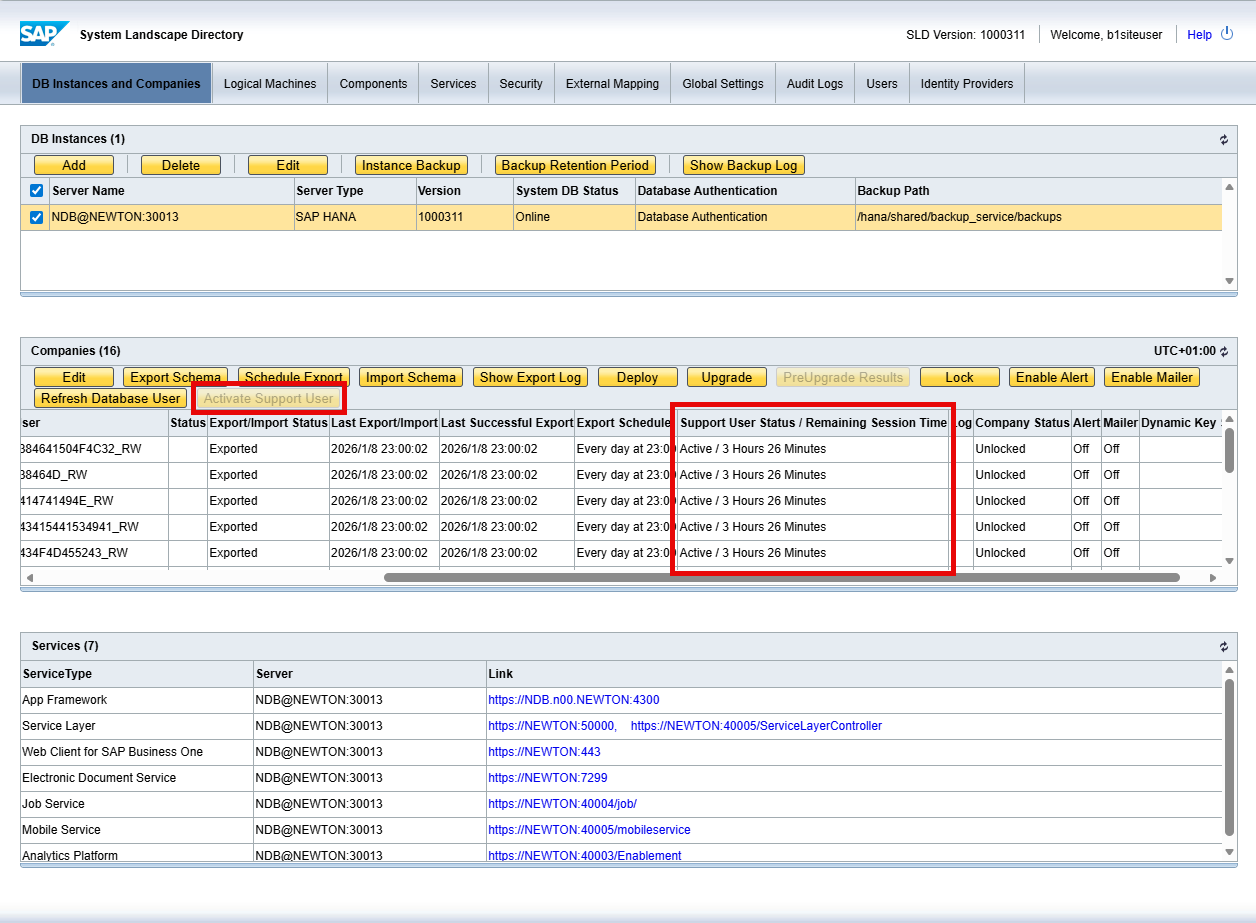1256x923 pixels.
Task: Toggle the select-all Server Name checkbox
Action: (37, 191)
